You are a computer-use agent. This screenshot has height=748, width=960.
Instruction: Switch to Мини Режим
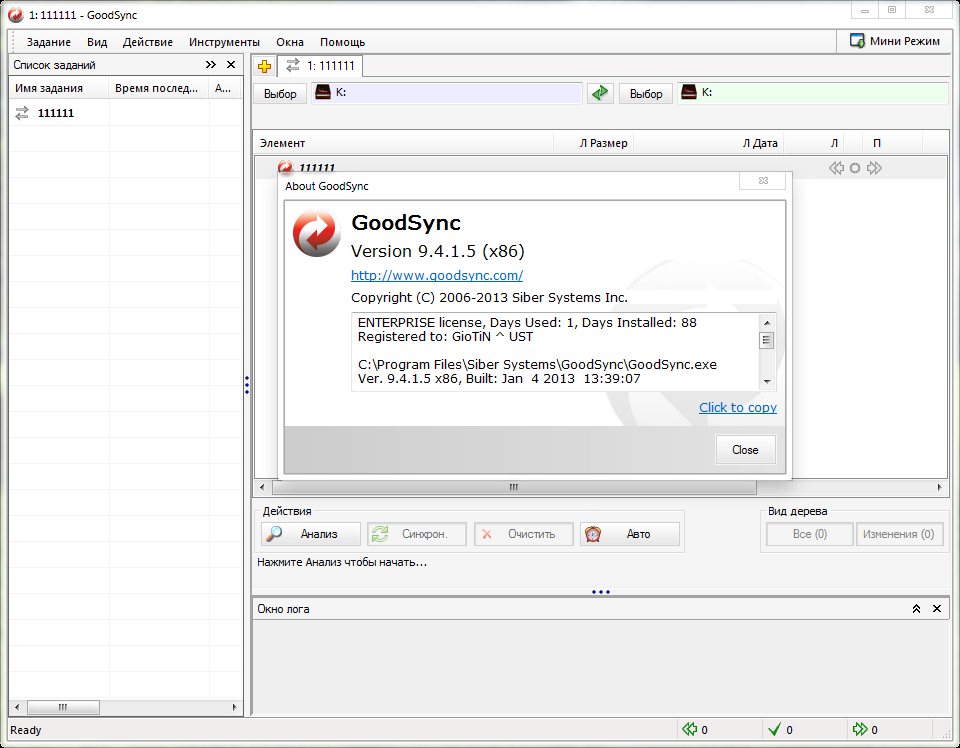895,41
